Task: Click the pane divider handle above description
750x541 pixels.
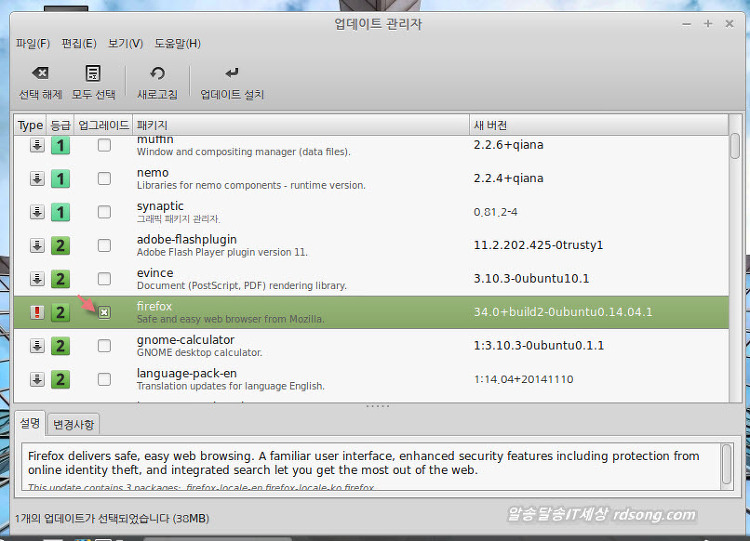Action: click(x=377, y=406)
